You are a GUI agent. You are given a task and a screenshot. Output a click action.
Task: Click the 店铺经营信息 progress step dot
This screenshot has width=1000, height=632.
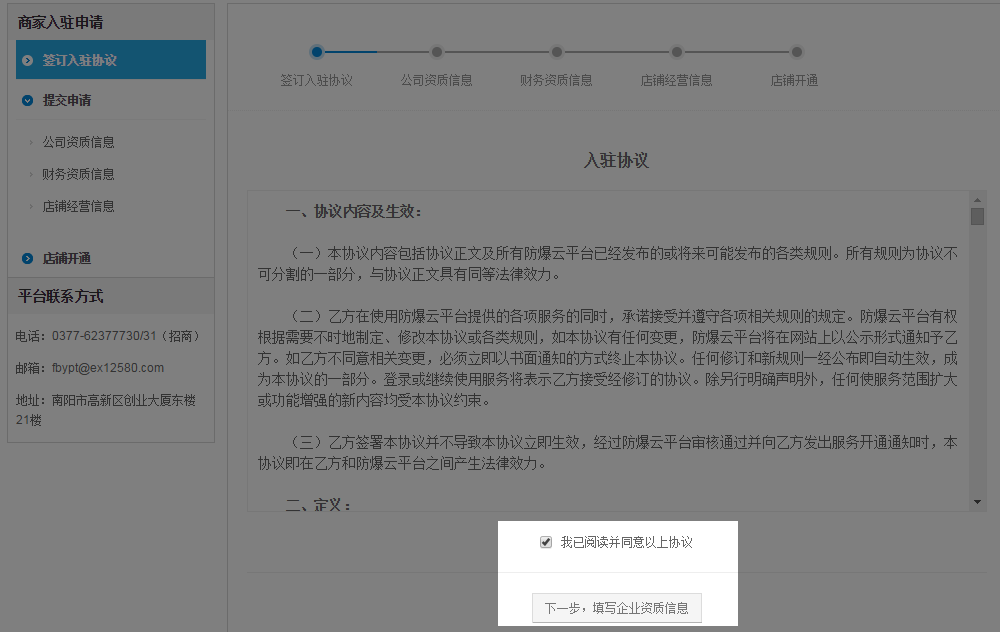pos(677,52)
